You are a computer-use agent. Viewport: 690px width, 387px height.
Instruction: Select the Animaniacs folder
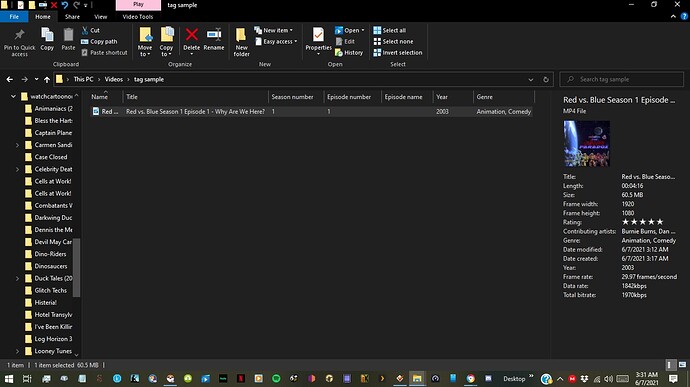click(49, 108)
